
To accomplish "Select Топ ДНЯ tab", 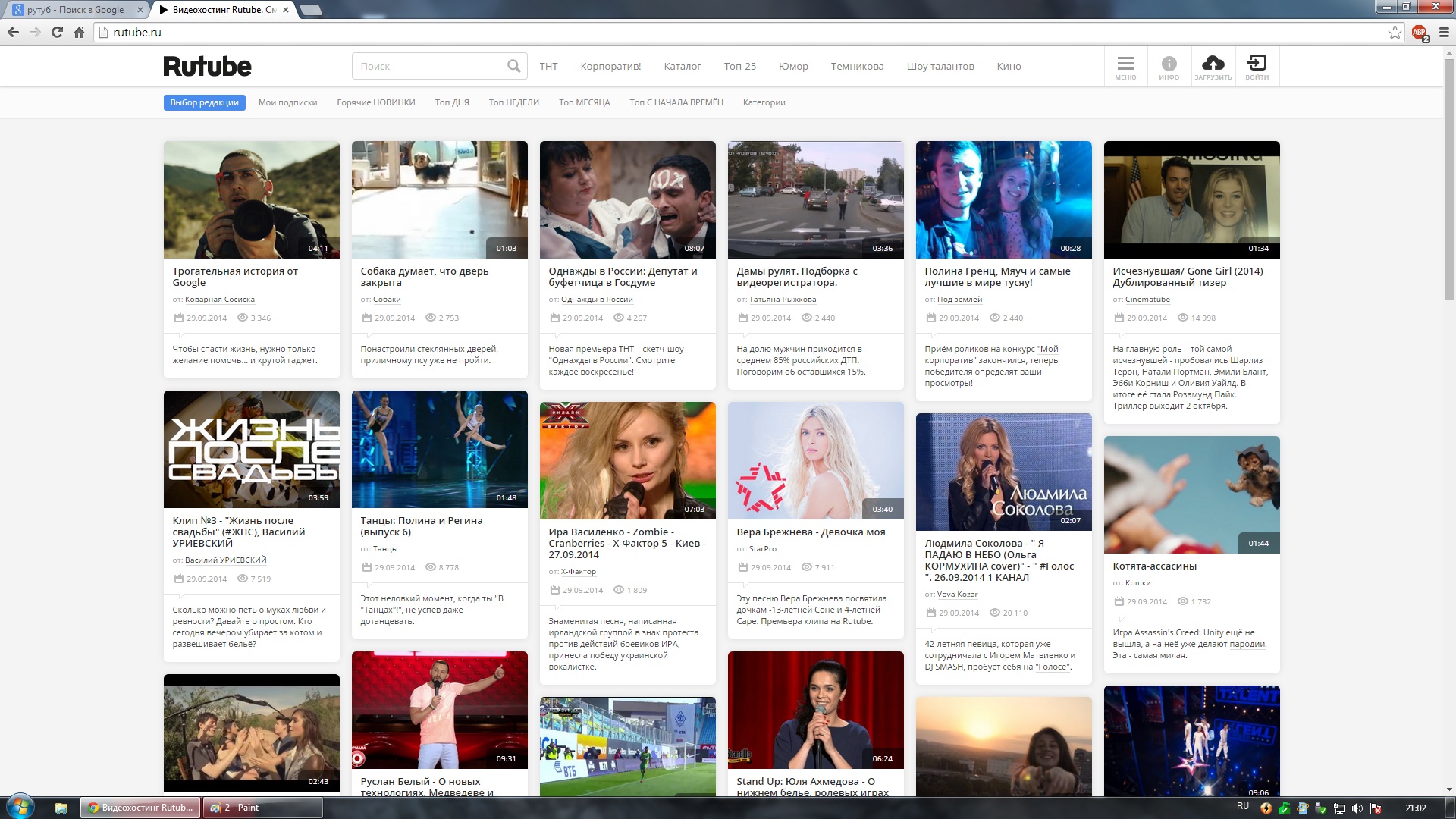I will point(452,102).
